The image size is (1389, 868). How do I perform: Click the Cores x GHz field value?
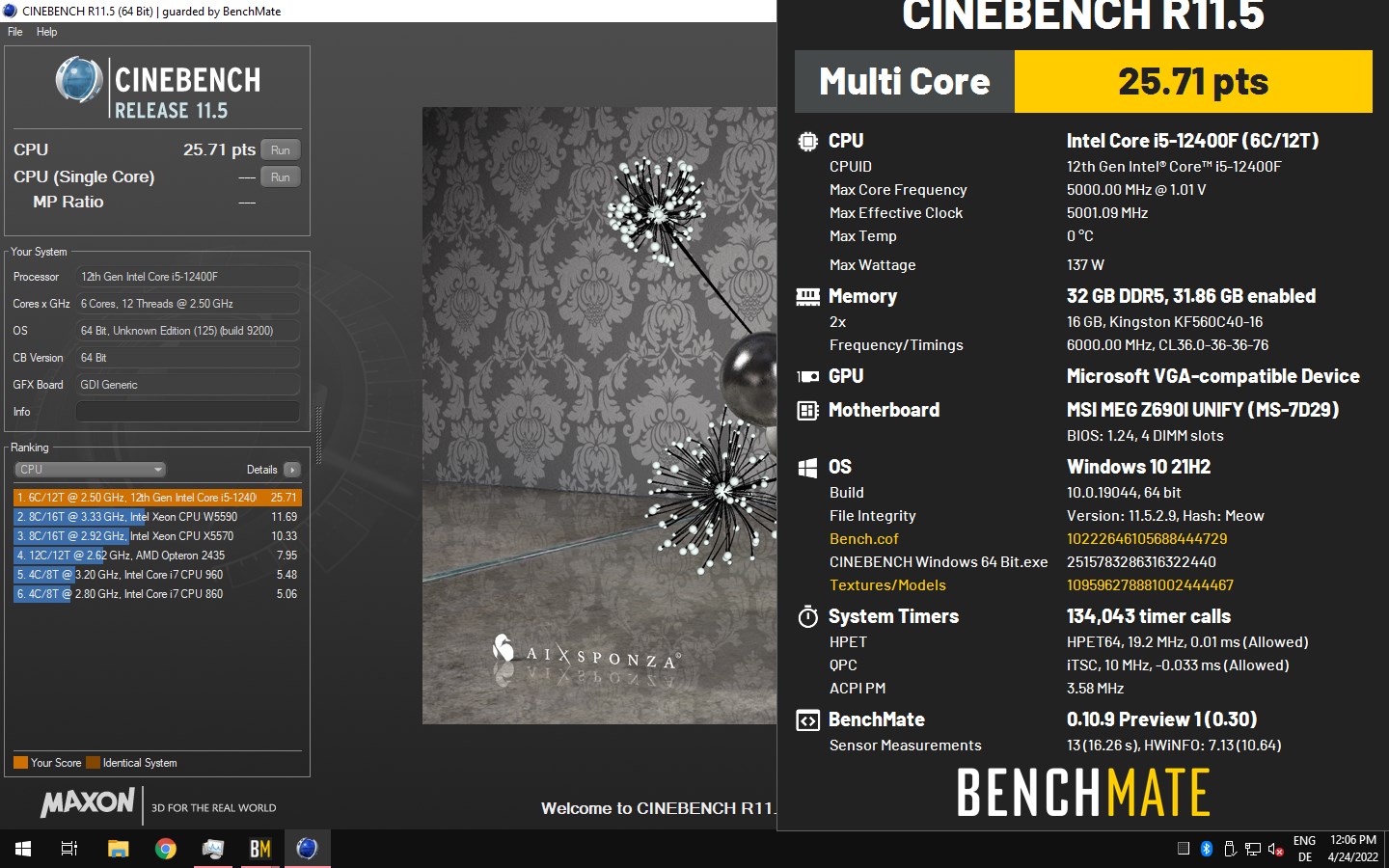(187, 304)
